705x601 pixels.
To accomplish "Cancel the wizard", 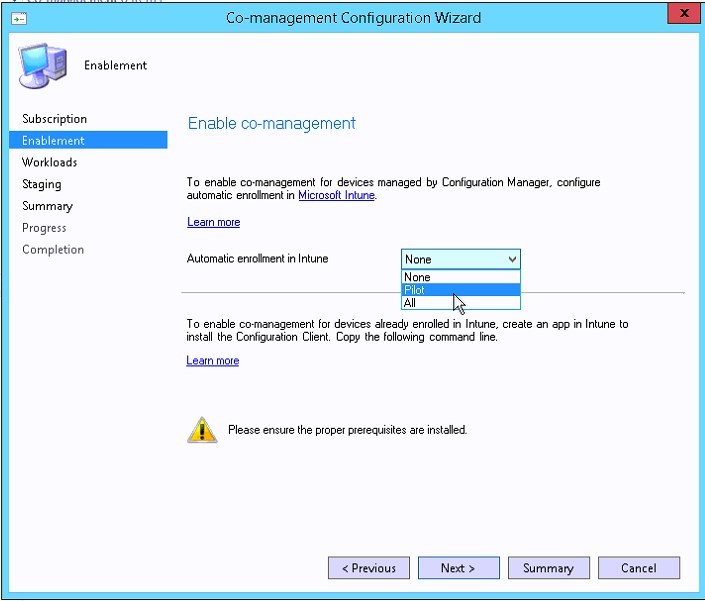I will click(x=639, y=568).
